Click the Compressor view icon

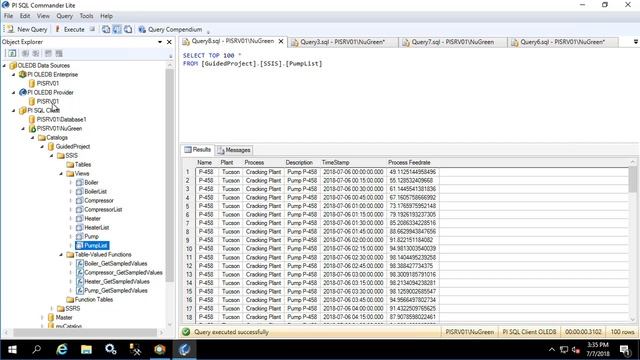point(80,200)
